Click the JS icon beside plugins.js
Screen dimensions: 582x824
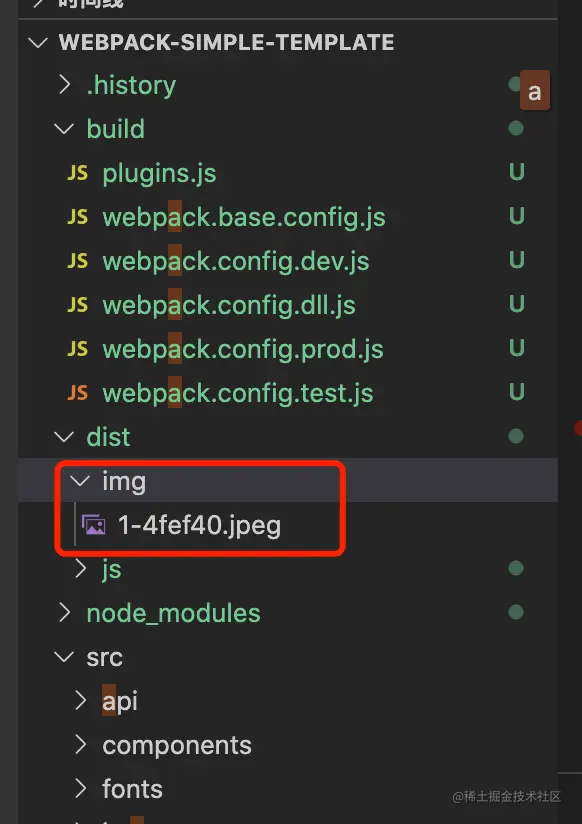pos(78,173)
